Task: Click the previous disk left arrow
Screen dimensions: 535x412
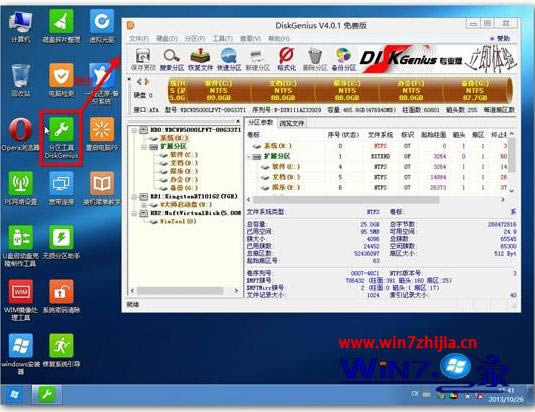Action: tap(139, 82)
